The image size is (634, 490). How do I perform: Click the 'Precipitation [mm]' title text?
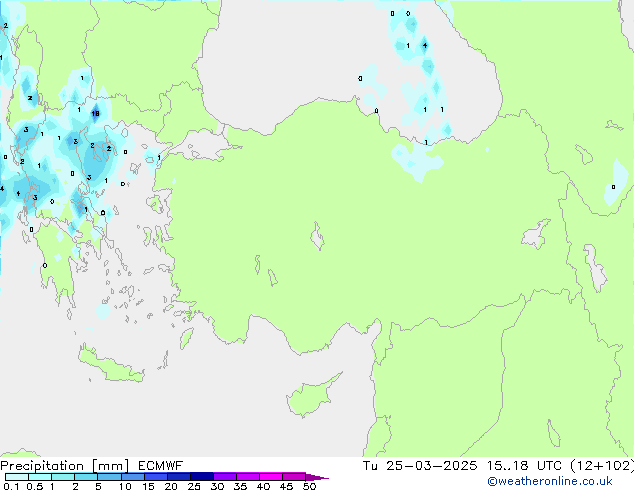[65, 466]
